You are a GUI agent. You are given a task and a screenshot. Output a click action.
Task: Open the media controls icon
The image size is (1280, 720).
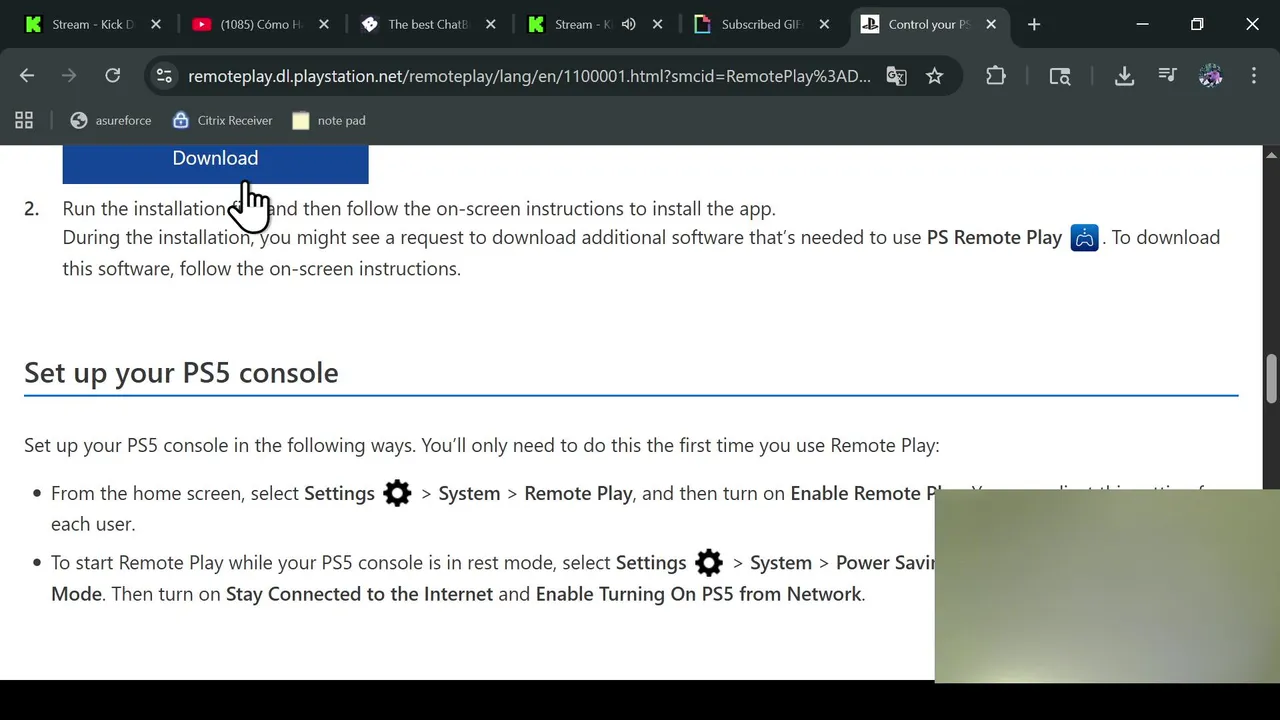tap(1167, 76)
